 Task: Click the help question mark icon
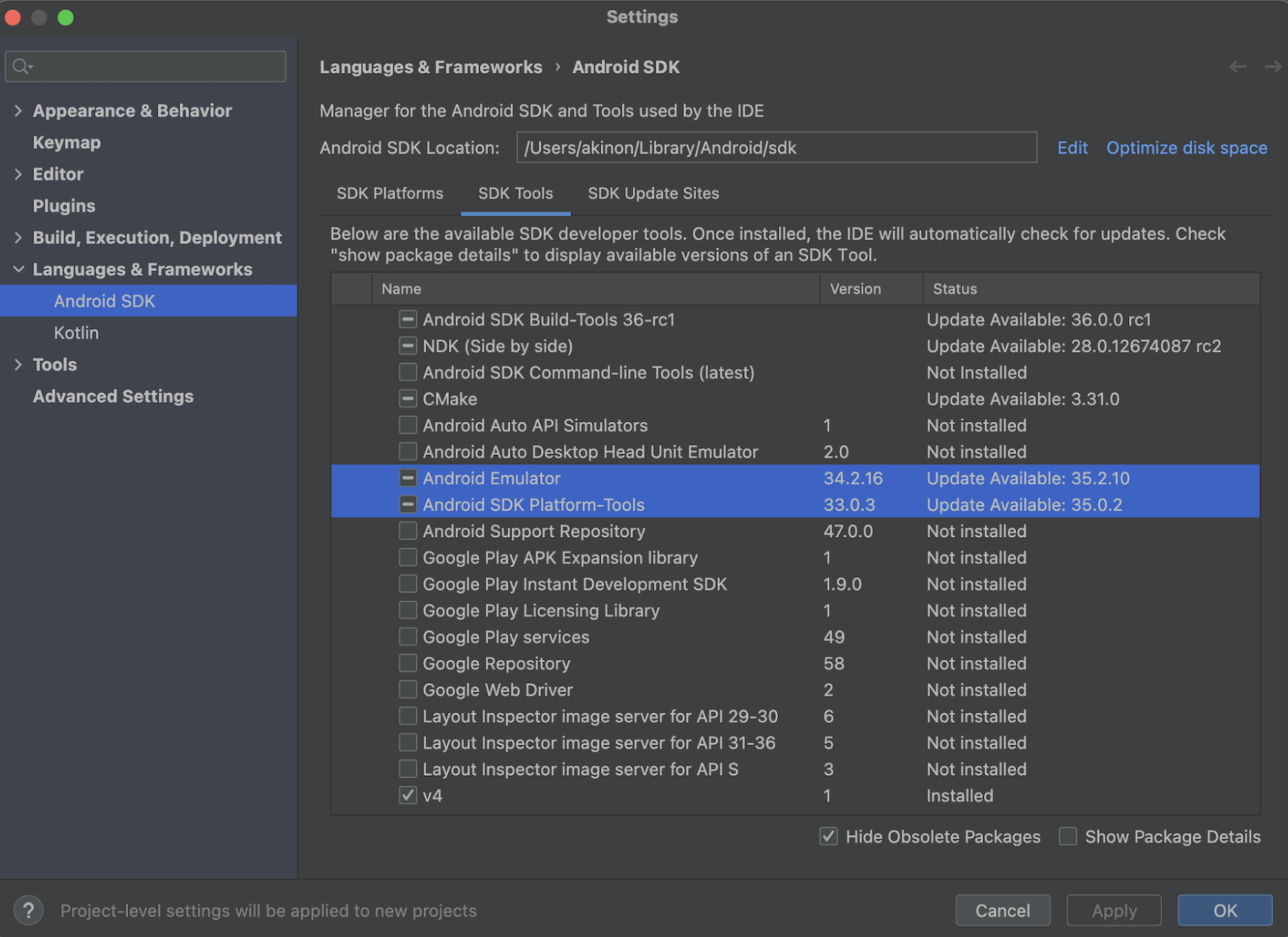pyautogui.click(x=29, y=911)
